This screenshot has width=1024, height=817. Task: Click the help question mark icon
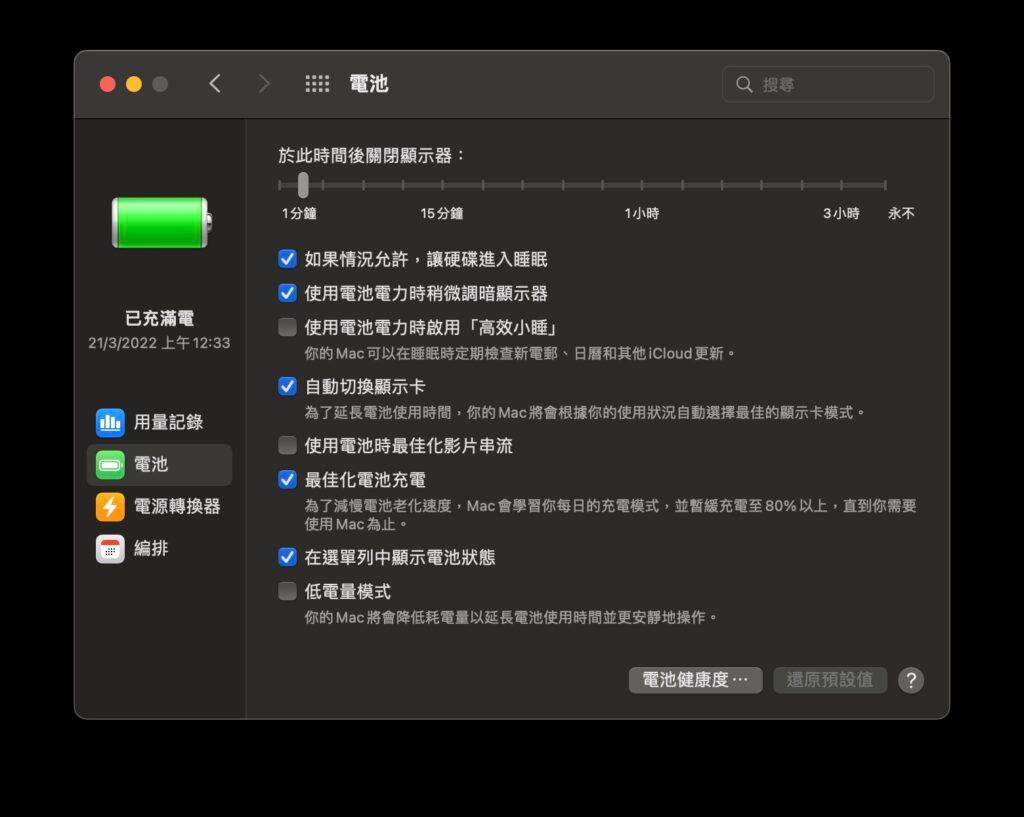(x=911, y=680)
